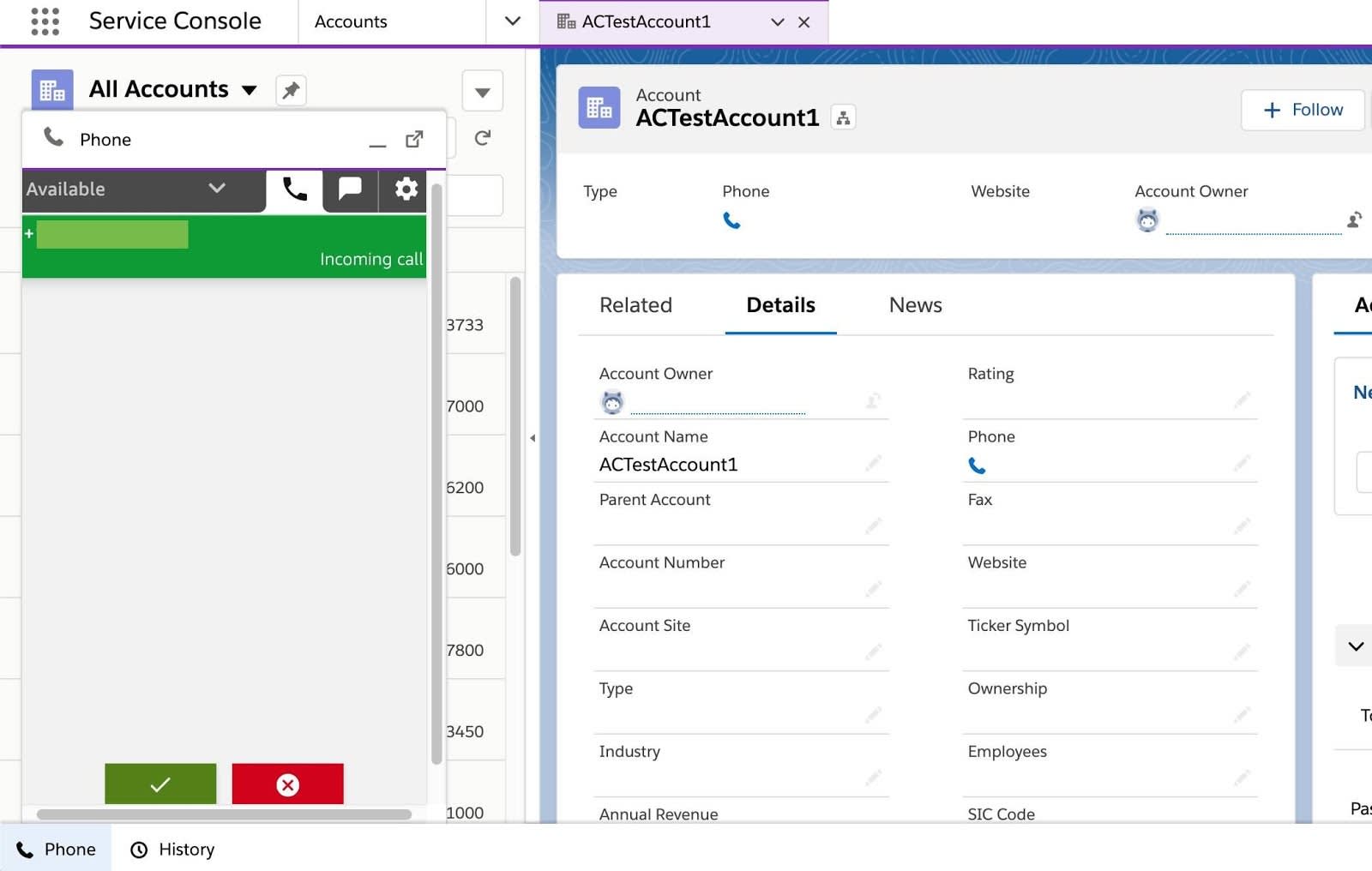Open the header Account Owner name link
1372x871 pixels.
(x=1253, y=223)
